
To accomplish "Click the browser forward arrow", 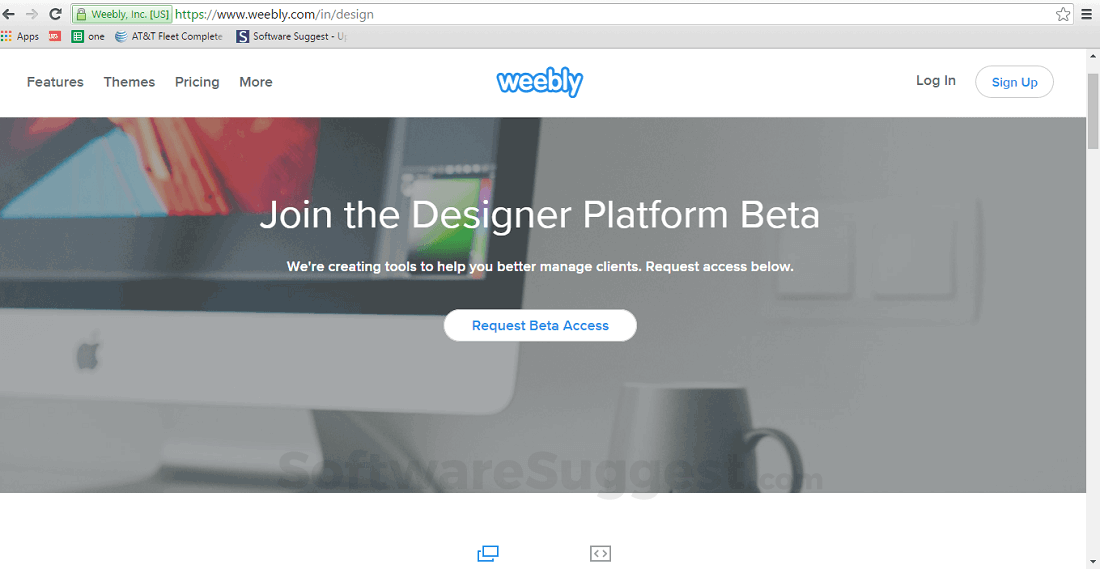I will click(x=32, y=14).
